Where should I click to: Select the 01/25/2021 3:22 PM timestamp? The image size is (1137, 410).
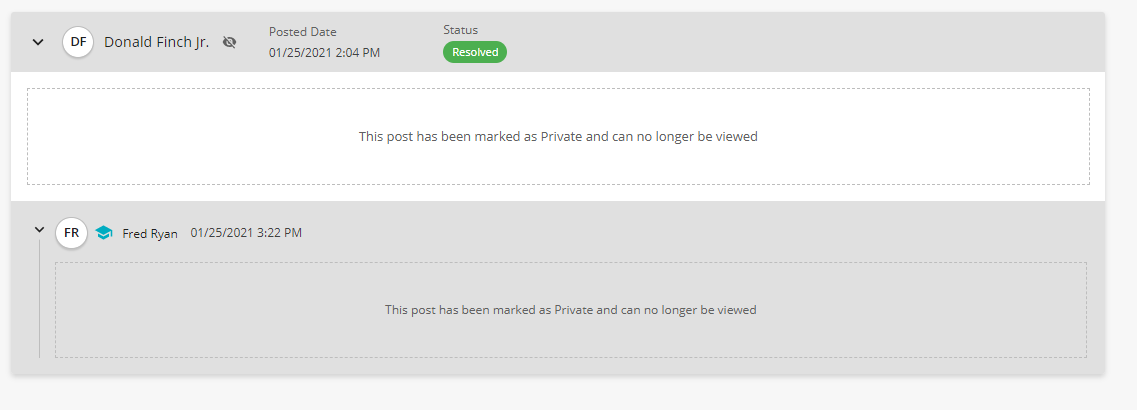point(247,233)
